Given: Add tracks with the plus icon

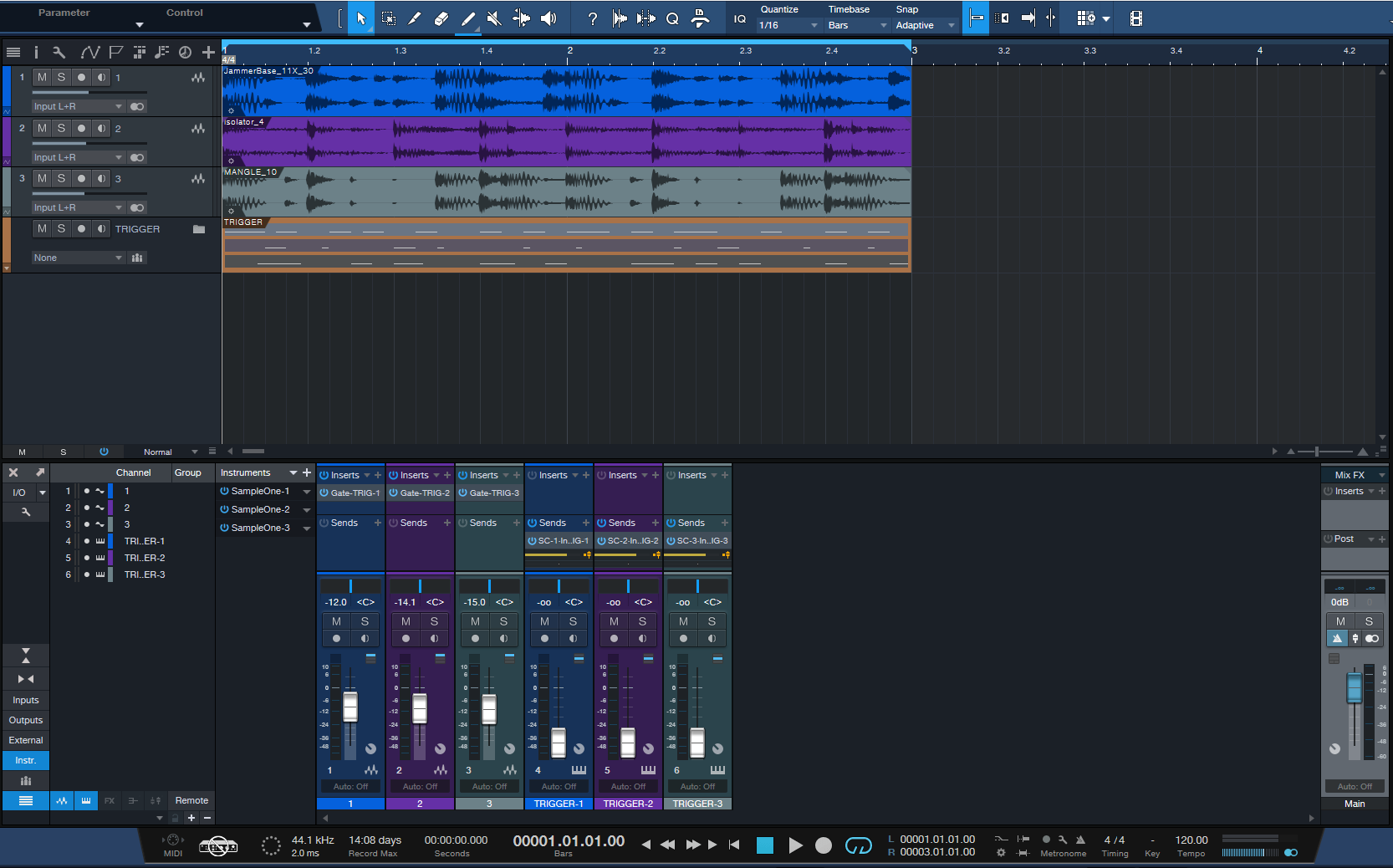Looking at the screenshot, I should [x=208, y=52].
